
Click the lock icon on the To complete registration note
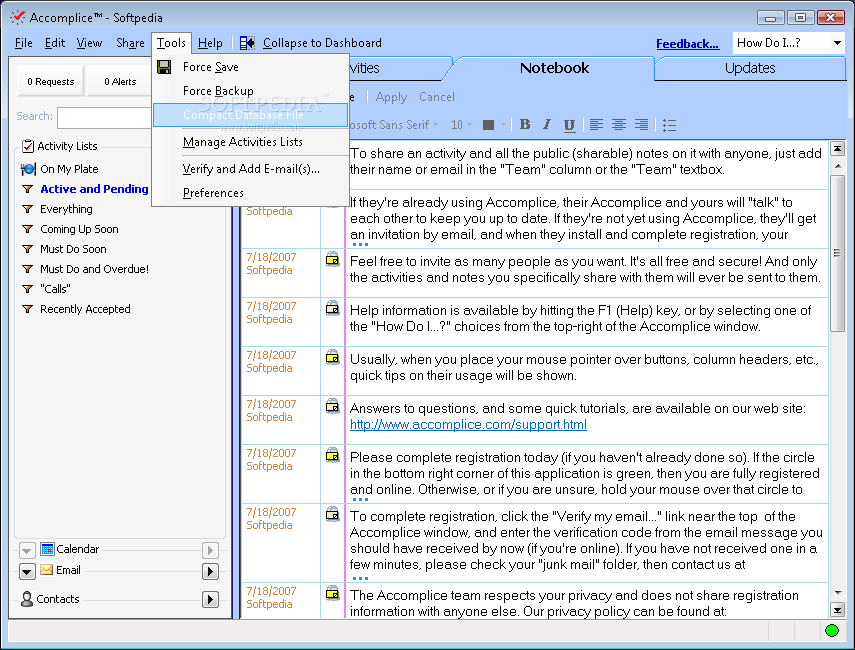332,514
